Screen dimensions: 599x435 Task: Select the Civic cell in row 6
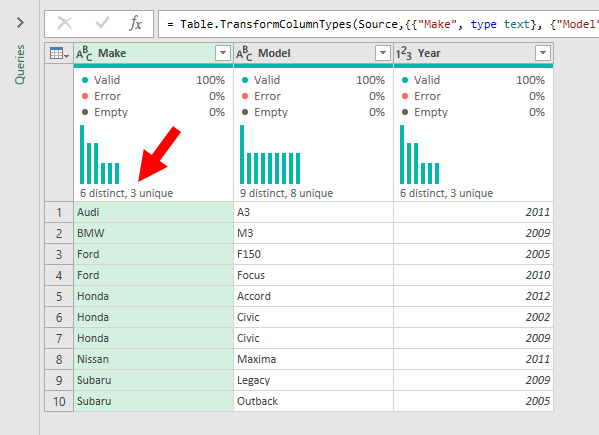[313, 317]
